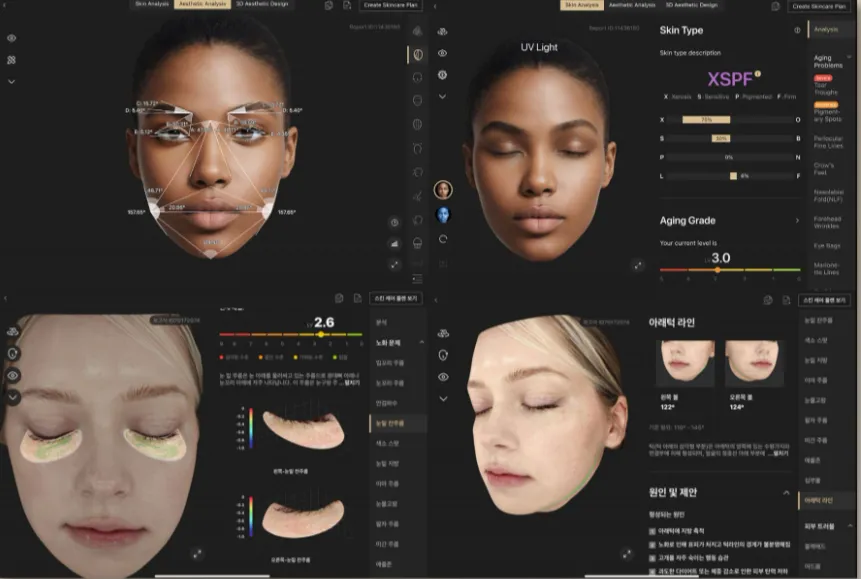Click Create Skincare Plan in Aesthetic Analysis panel
This screenshot has height=579, width=861.
(390, 5)
